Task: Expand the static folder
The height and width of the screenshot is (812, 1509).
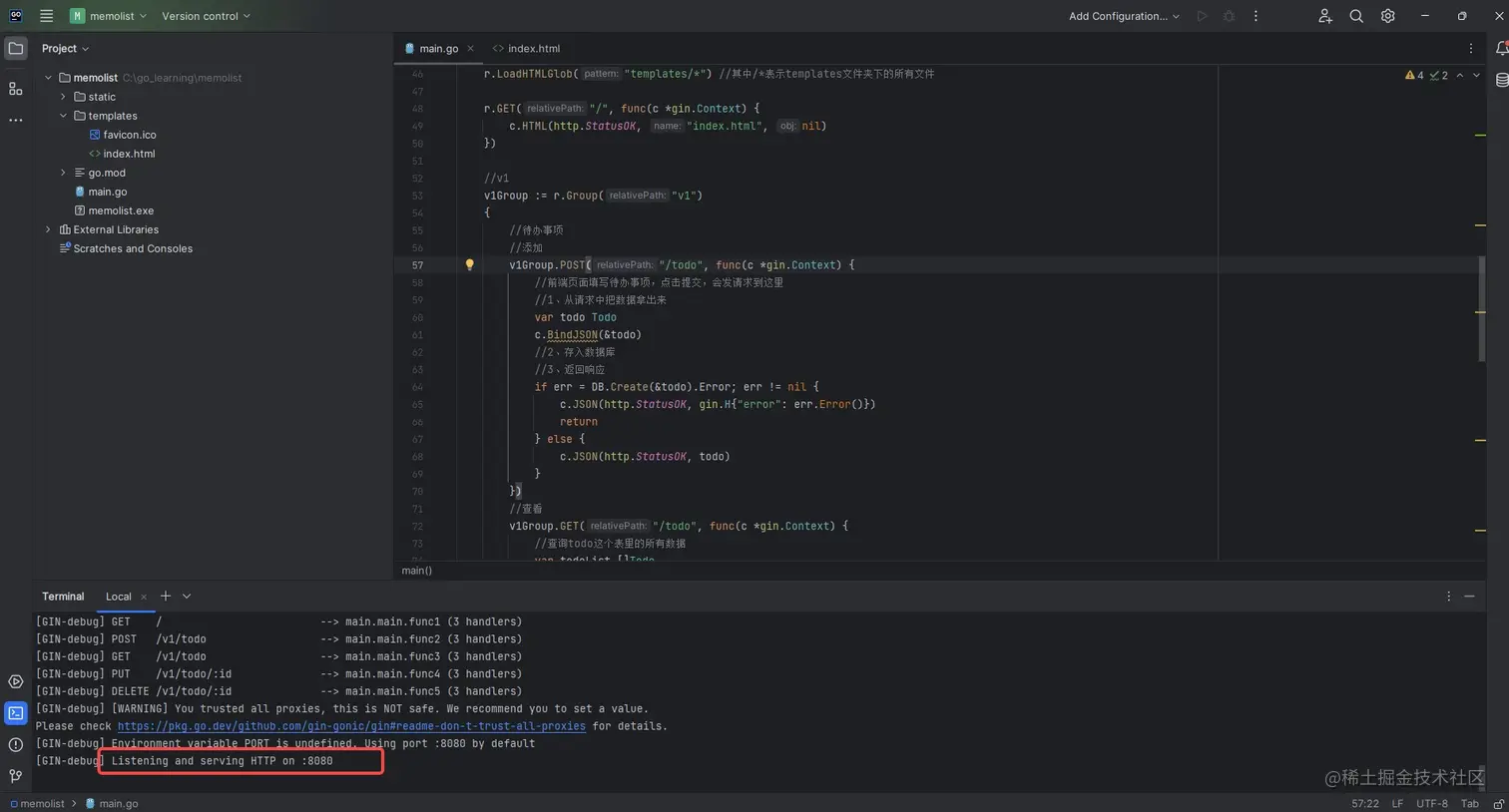Action: click(x=63, y=97)
